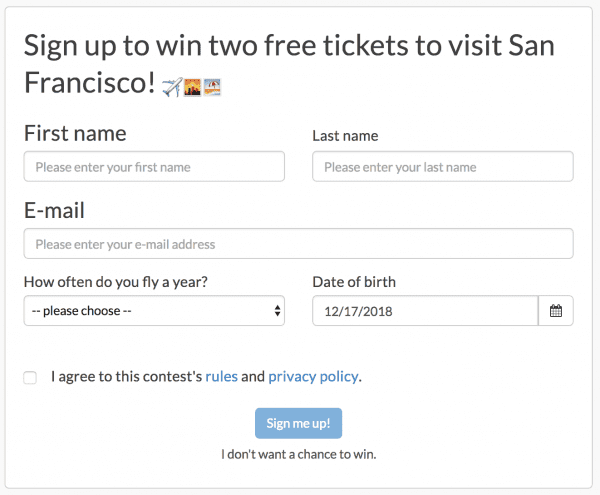
Task: Click the up-down arrows on the flight frequency select
Action: [x=277, y=311]
